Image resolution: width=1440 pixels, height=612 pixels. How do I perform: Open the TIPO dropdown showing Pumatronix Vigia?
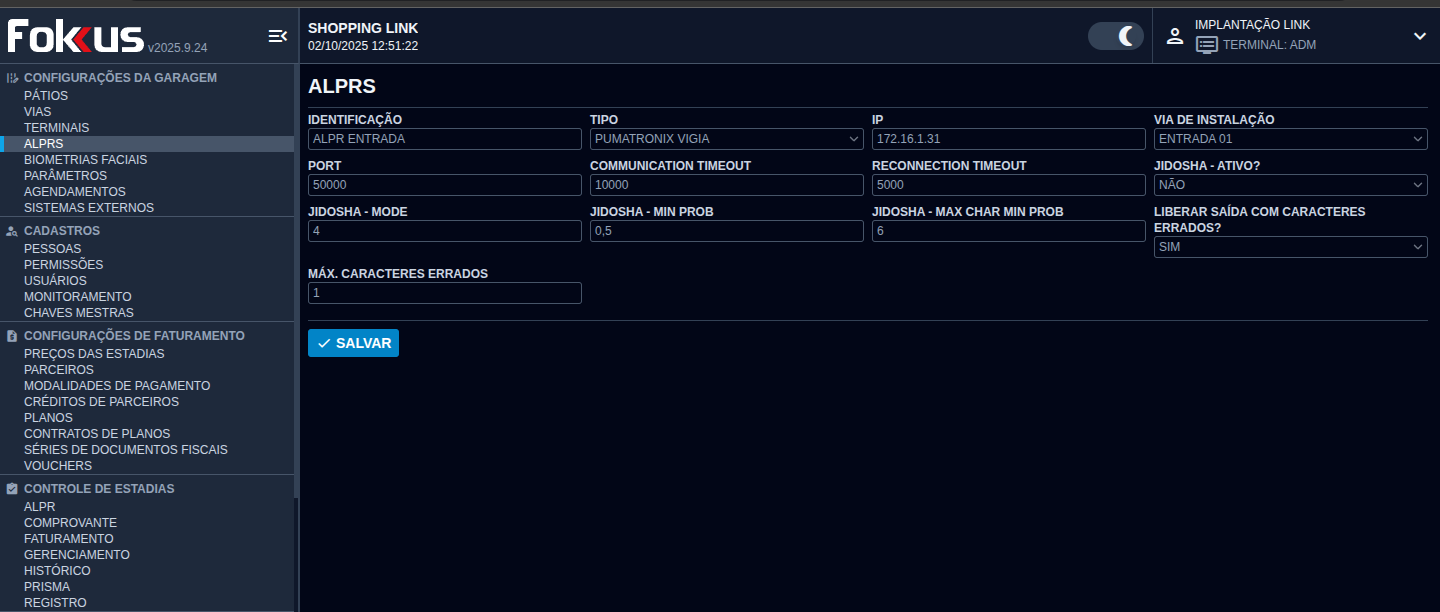[726, 139]
